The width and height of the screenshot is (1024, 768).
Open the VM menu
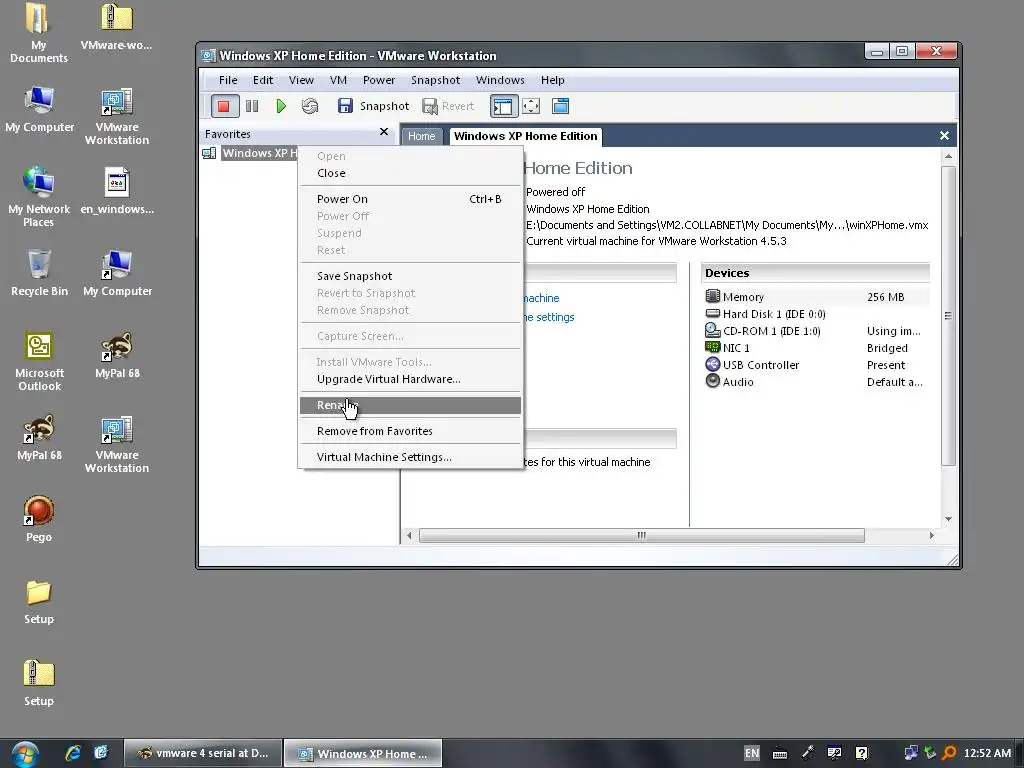coord(338,80)
